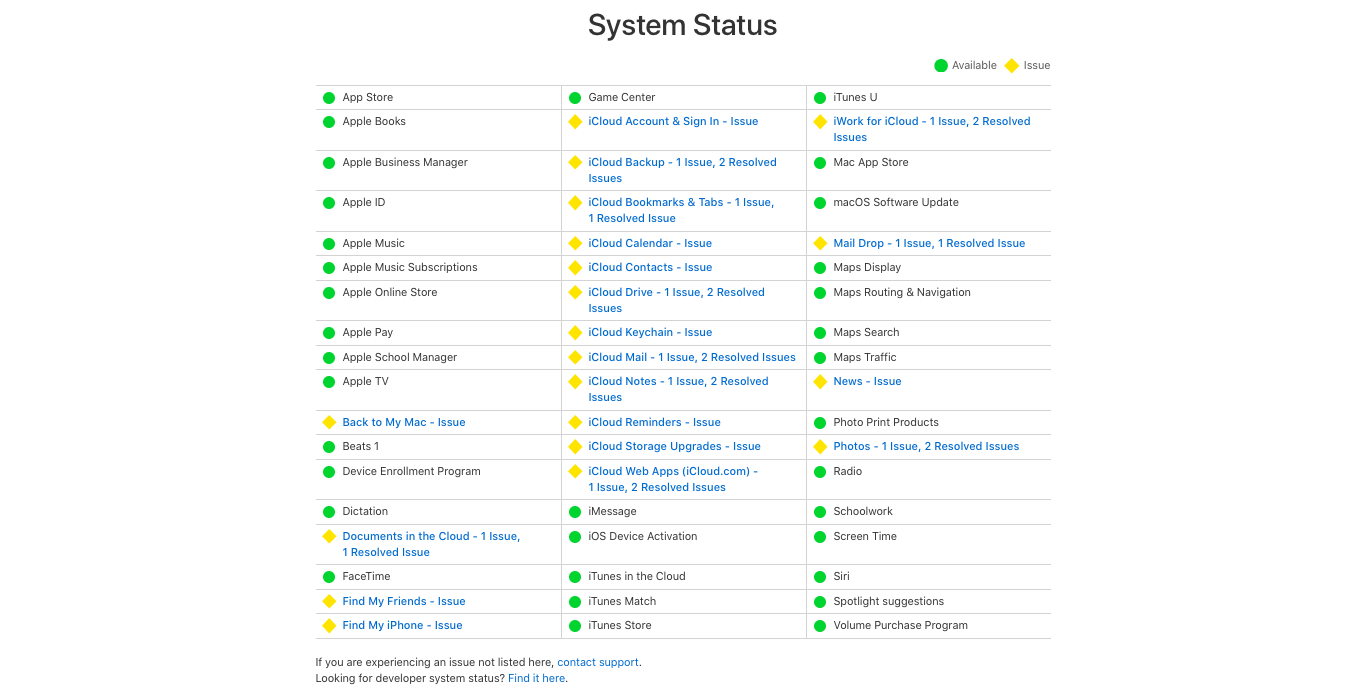1361x694 pixels.
Task: View Find My Friends issue details
Action: 403,601
